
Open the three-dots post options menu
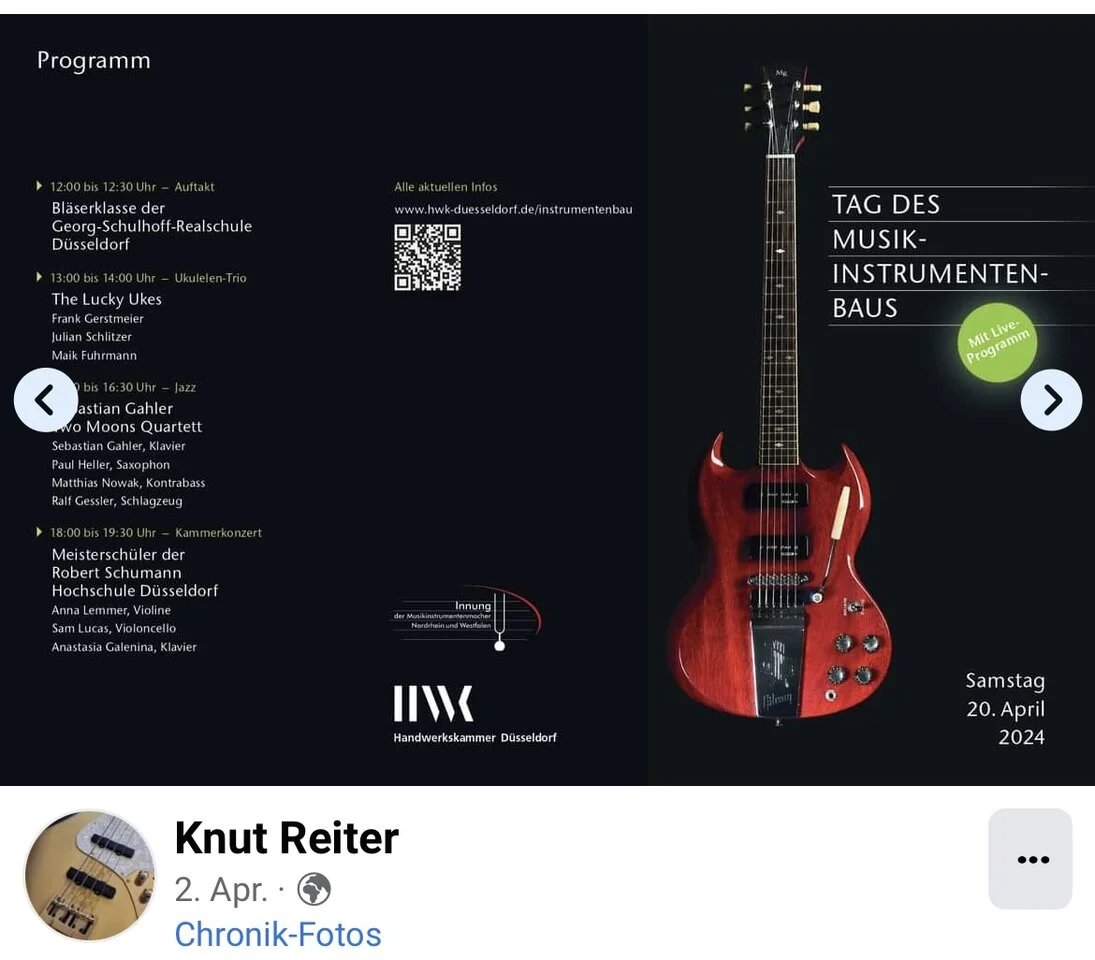[1031, 859]
